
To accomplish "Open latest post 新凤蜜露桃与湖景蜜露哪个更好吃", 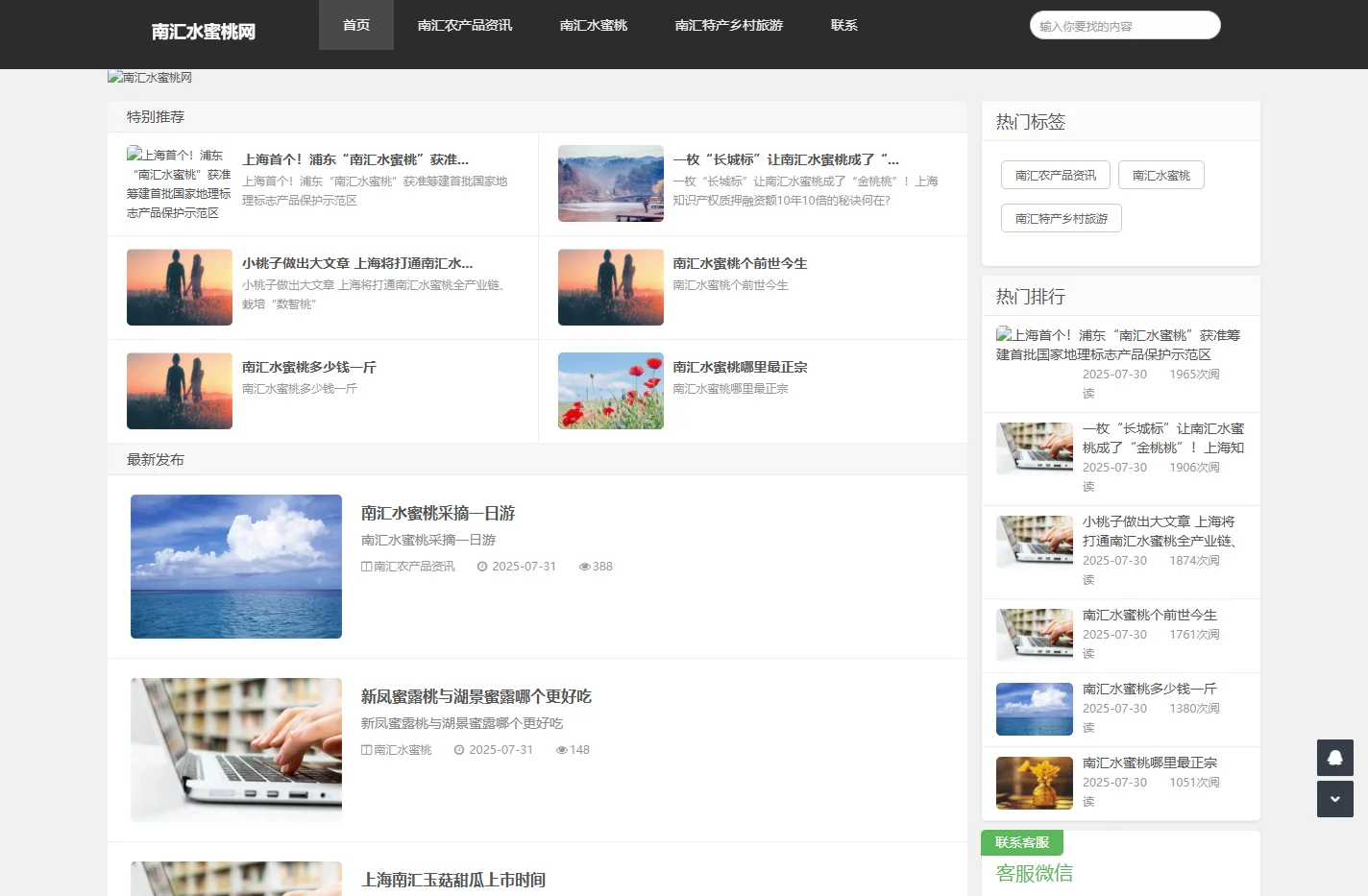I will point(476,696).
